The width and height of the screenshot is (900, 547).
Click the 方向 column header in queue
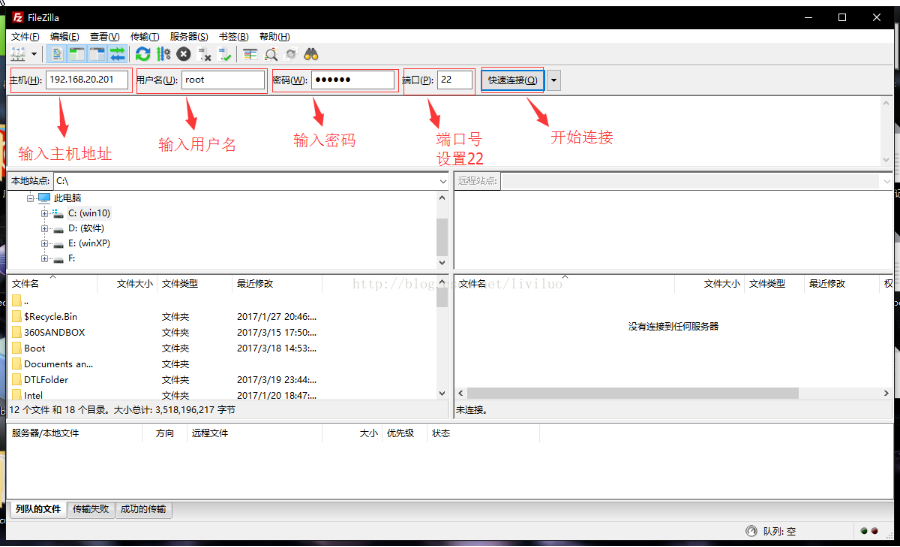165,433
